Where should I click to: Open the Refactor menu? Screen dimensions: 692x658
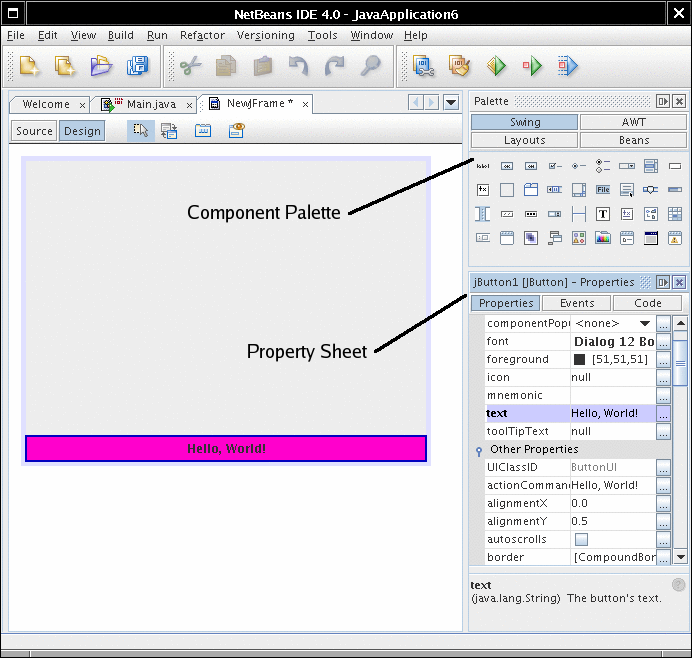click(x=202, y=35)
